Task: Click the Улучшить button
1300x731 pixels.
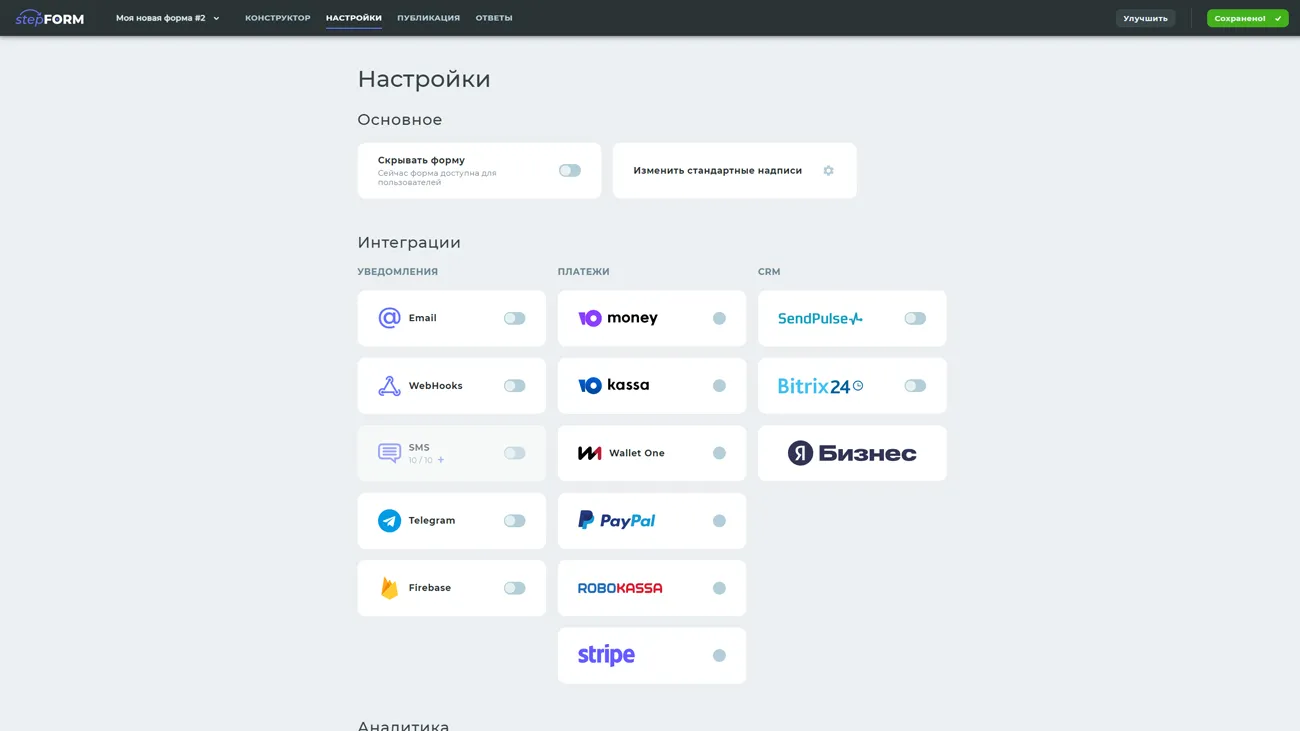Action: click(x=1145, y=18)
